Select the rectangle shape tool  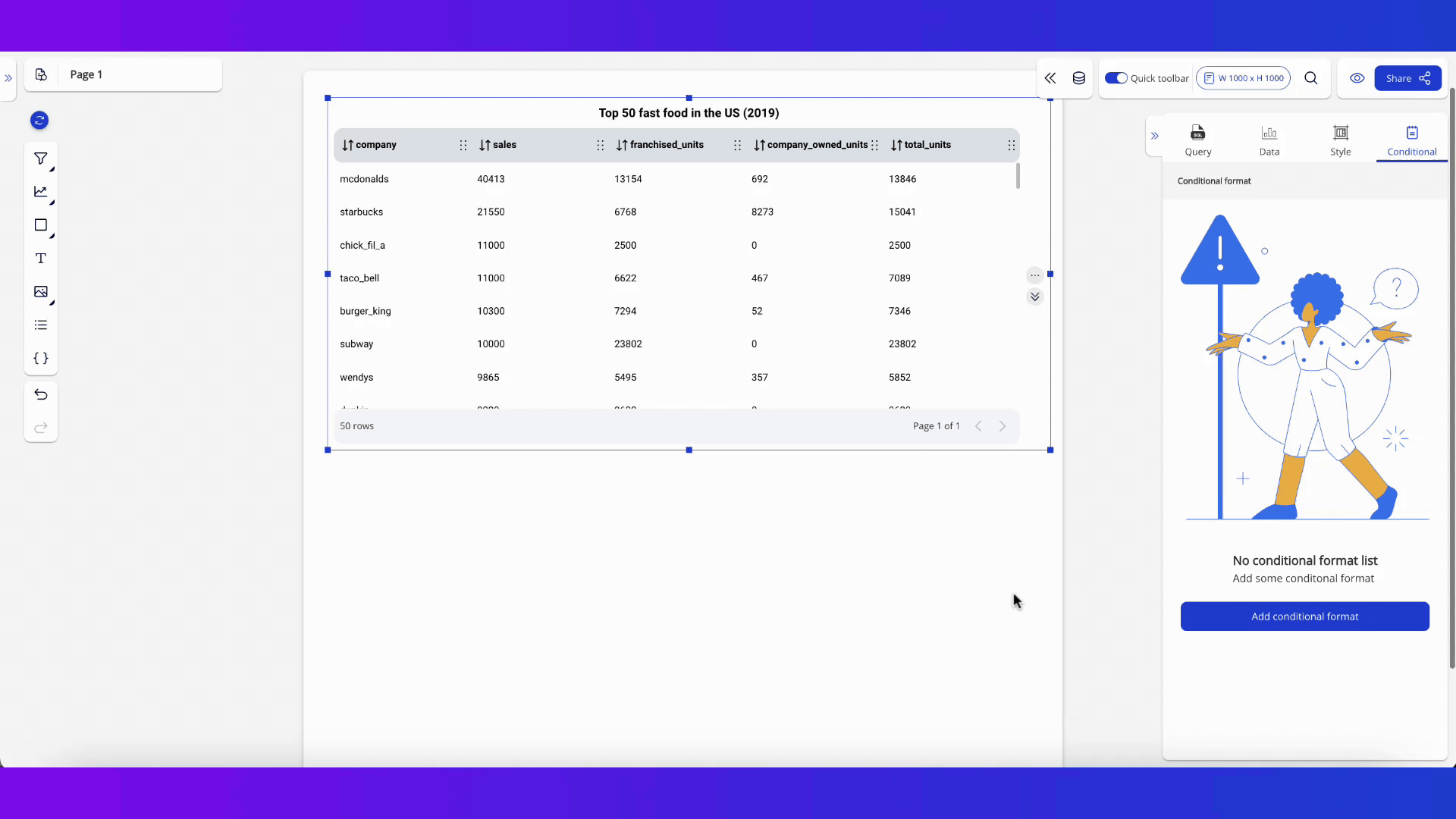coord(41,225)
